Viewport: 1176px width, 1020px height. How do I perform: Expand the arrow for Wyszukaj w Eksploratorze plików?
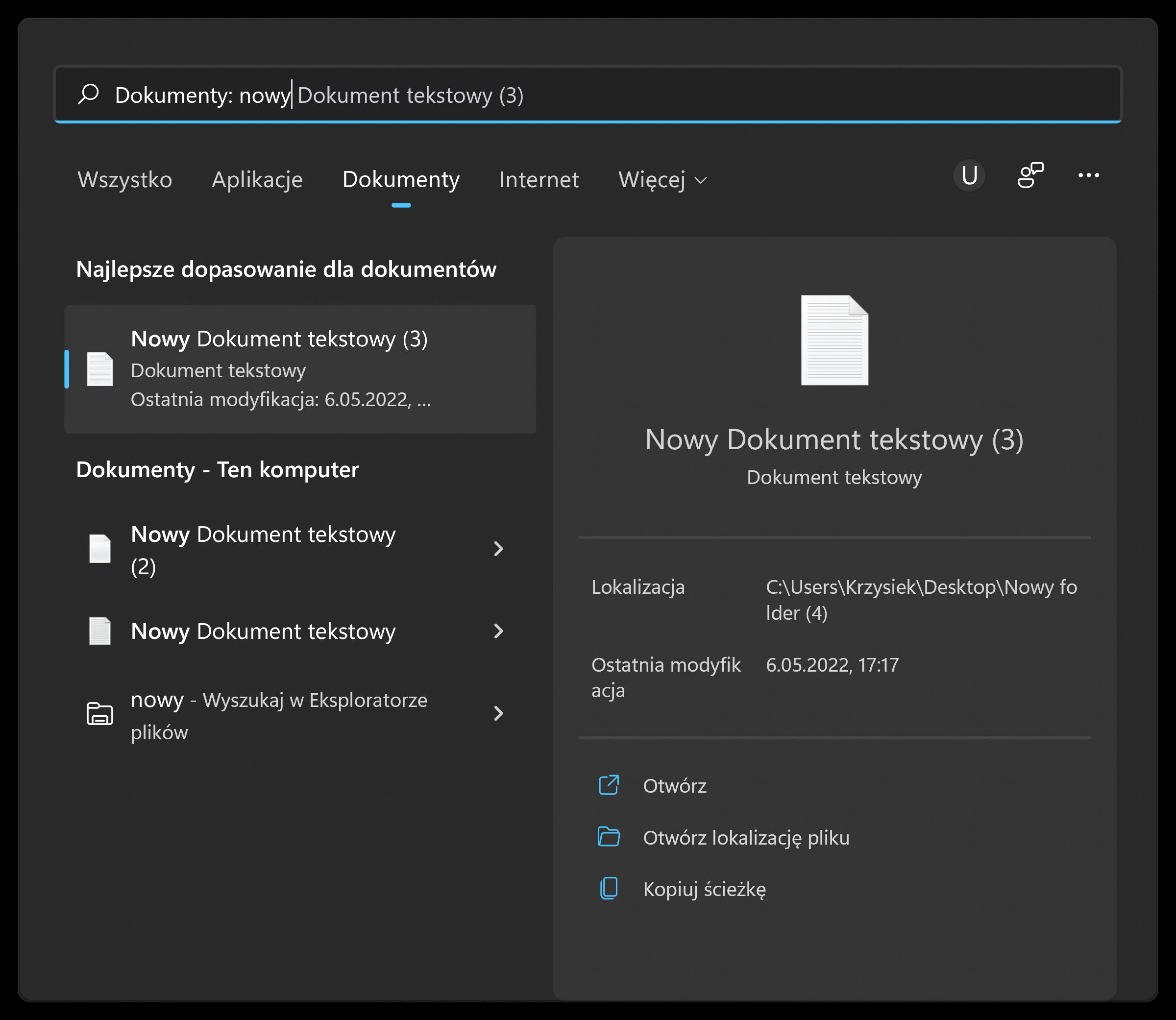coord(498,714)
